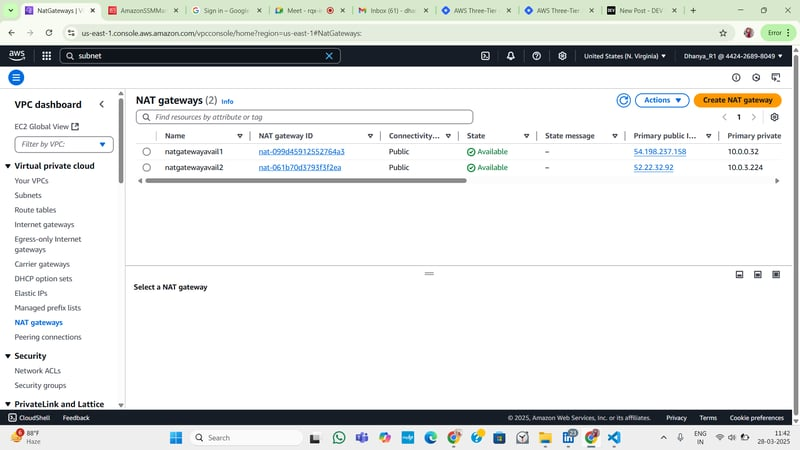Image resolution: width=800 pixels, height=450 pixels.
Task: Sort by NAT gateway ID column arrow
Action: tap(370, 136)
